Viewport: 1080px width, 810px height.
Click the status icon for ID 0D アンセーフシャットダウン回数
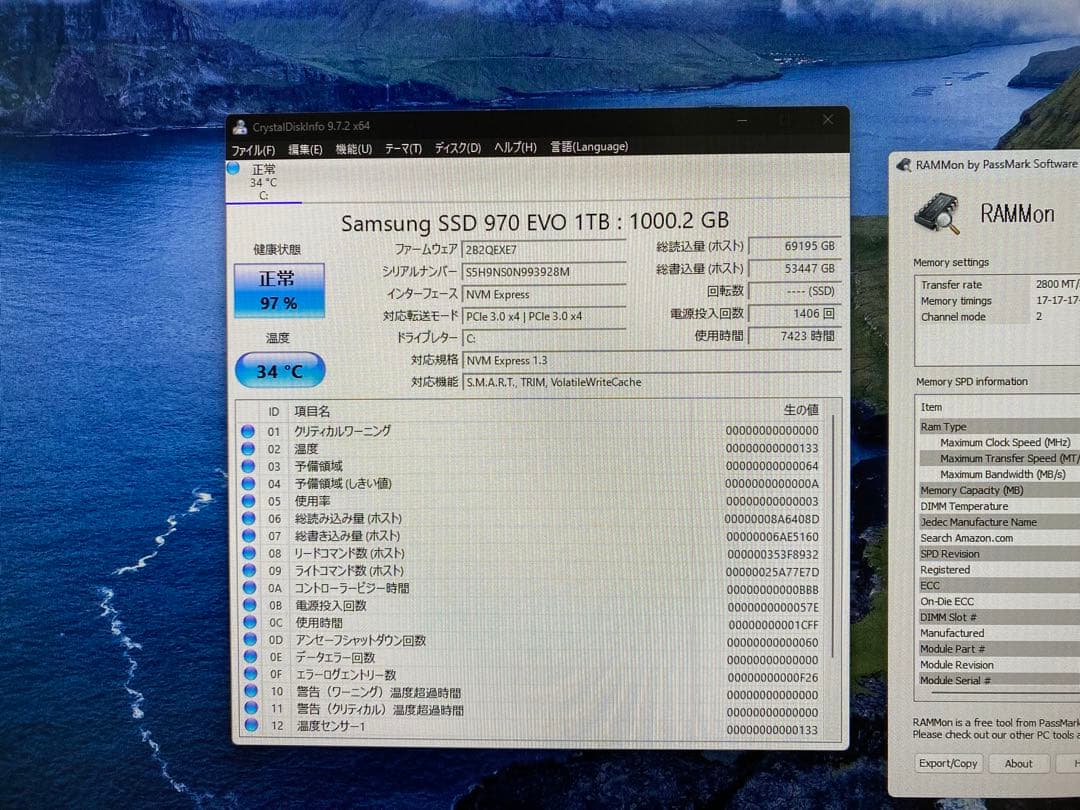(x=250, y=639)
